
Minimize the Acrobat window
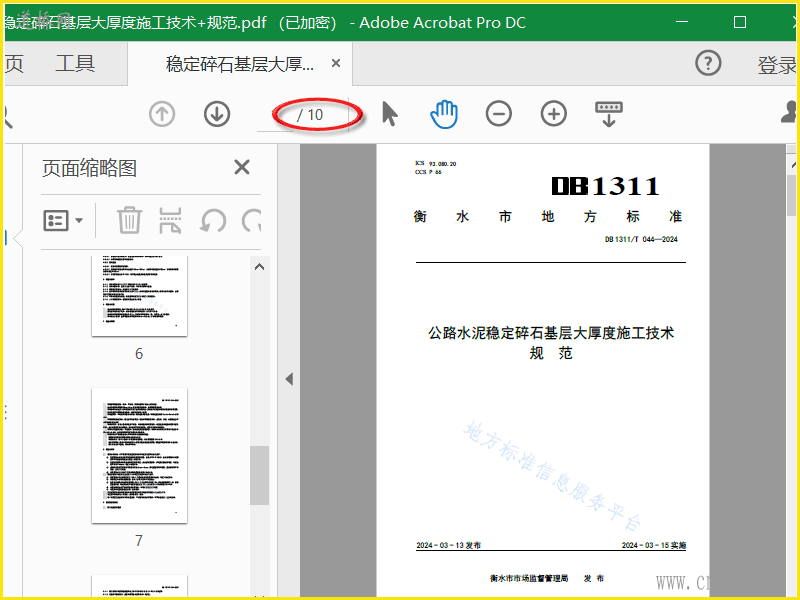682,22
